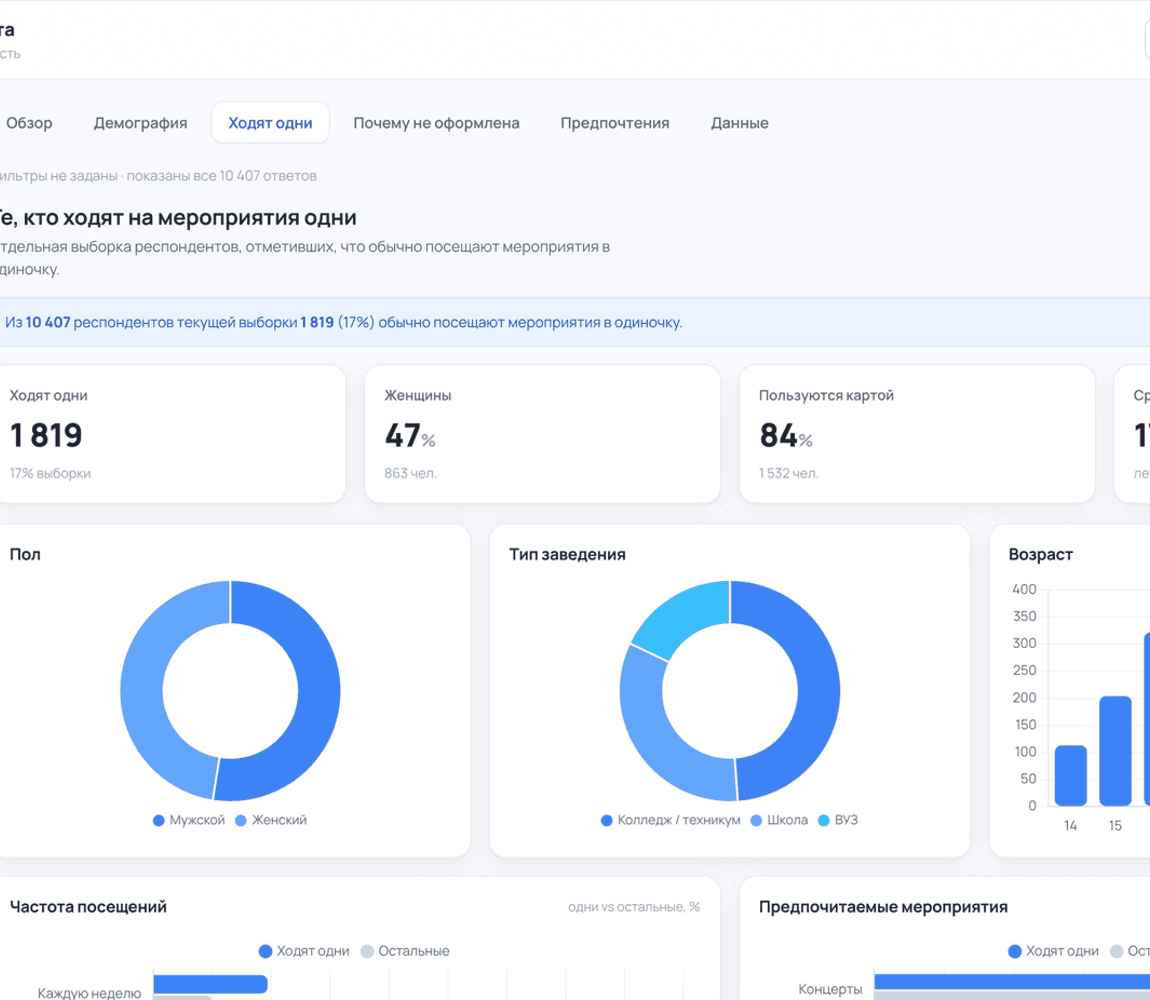Click the 'одни vs остальные, %' note
The width and height of the screenshot is (1150, 1000).
pyautogui.click(x=634, y=908)
